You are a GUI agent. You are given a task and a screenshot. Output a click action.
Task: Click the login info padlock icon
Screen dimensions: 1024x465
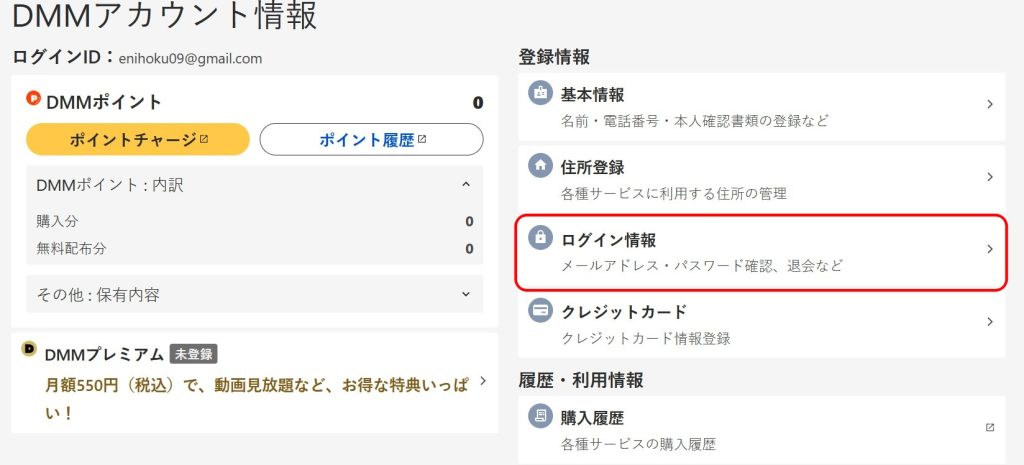tap(540, 238)
